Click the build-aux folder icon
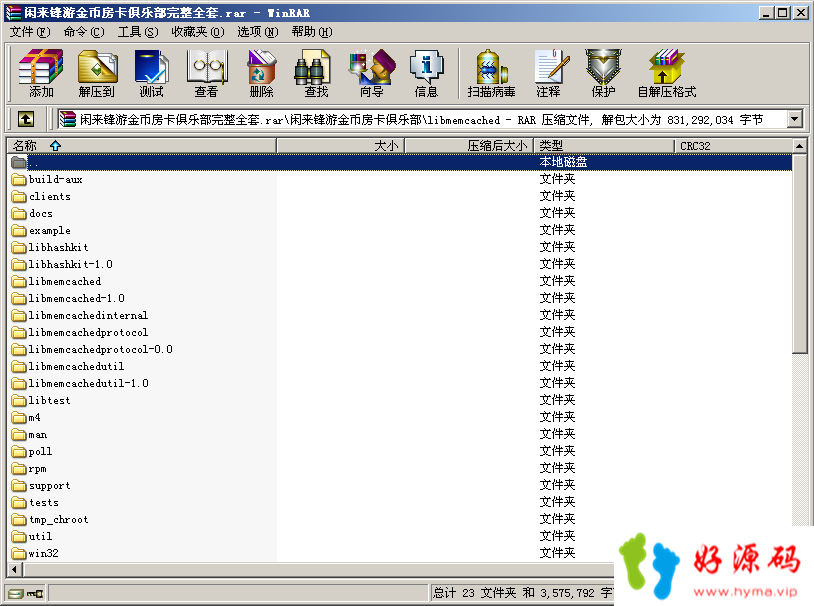This screenshot has height=606, width=814. pos(19,180)
